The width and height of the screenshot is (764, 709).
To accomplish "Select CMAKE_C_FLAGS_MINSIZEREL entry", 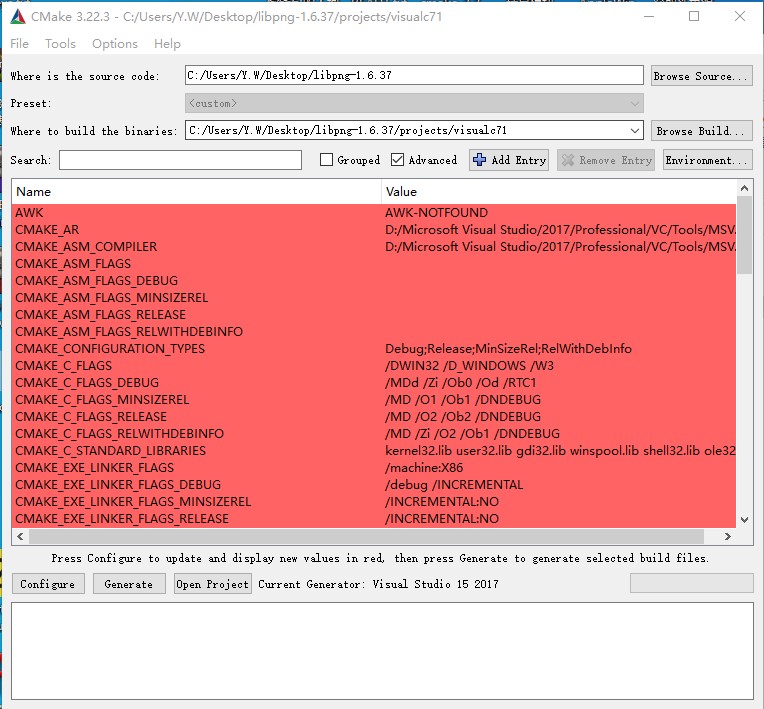I will click(x=102, y=400).
